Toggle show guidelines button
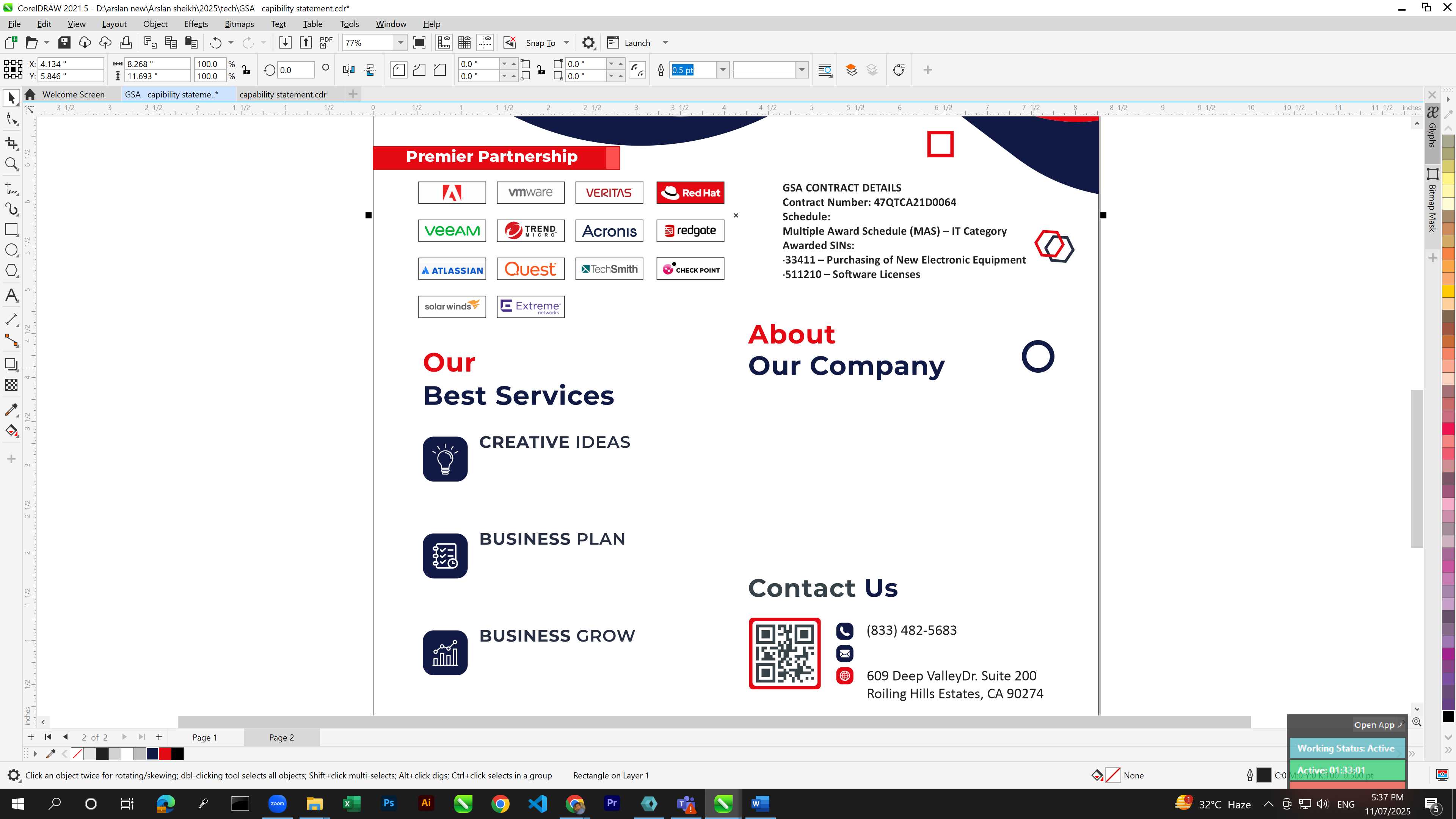The image size is (1456, 819). (485, 42)
